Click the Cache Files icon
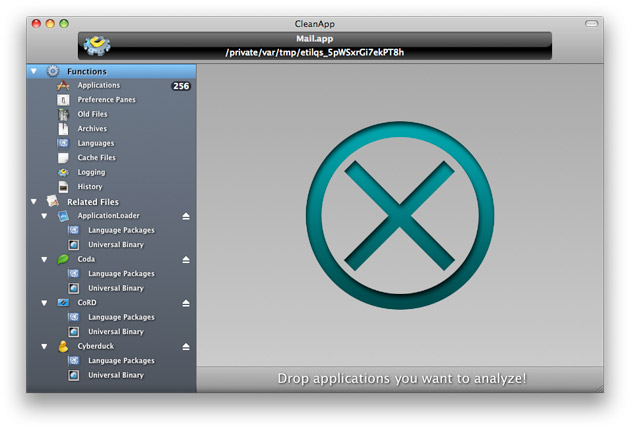 coord(63,158)
